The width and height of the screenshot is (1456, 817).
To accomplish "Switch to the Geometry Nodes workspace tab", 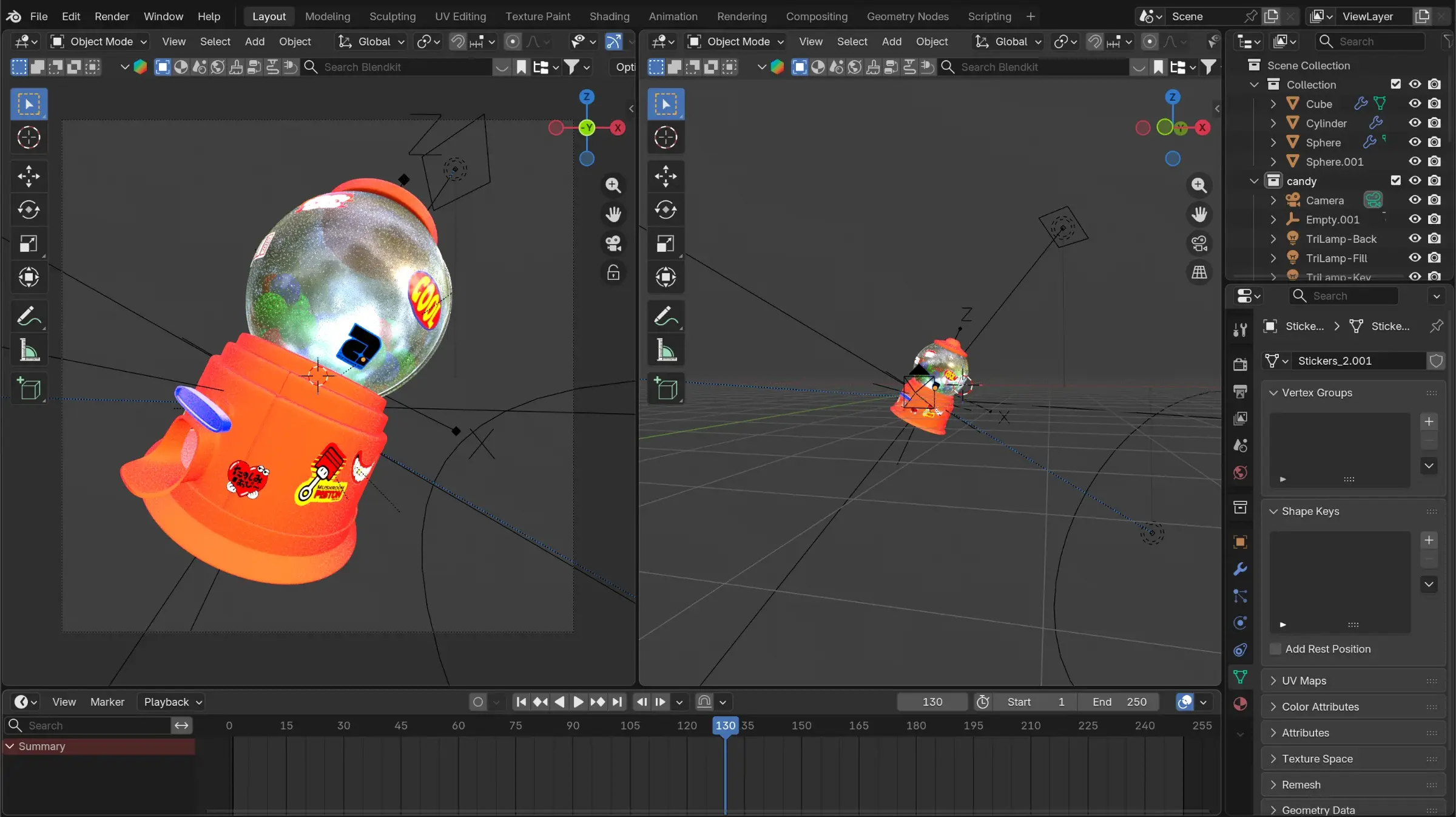I will [908, 16].
